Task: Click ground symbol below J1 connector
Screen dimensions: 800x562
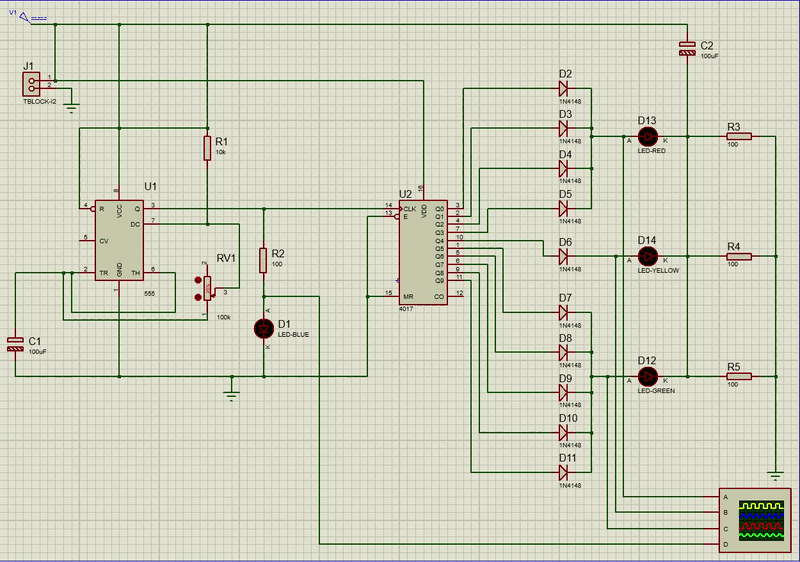Action: 71,108
